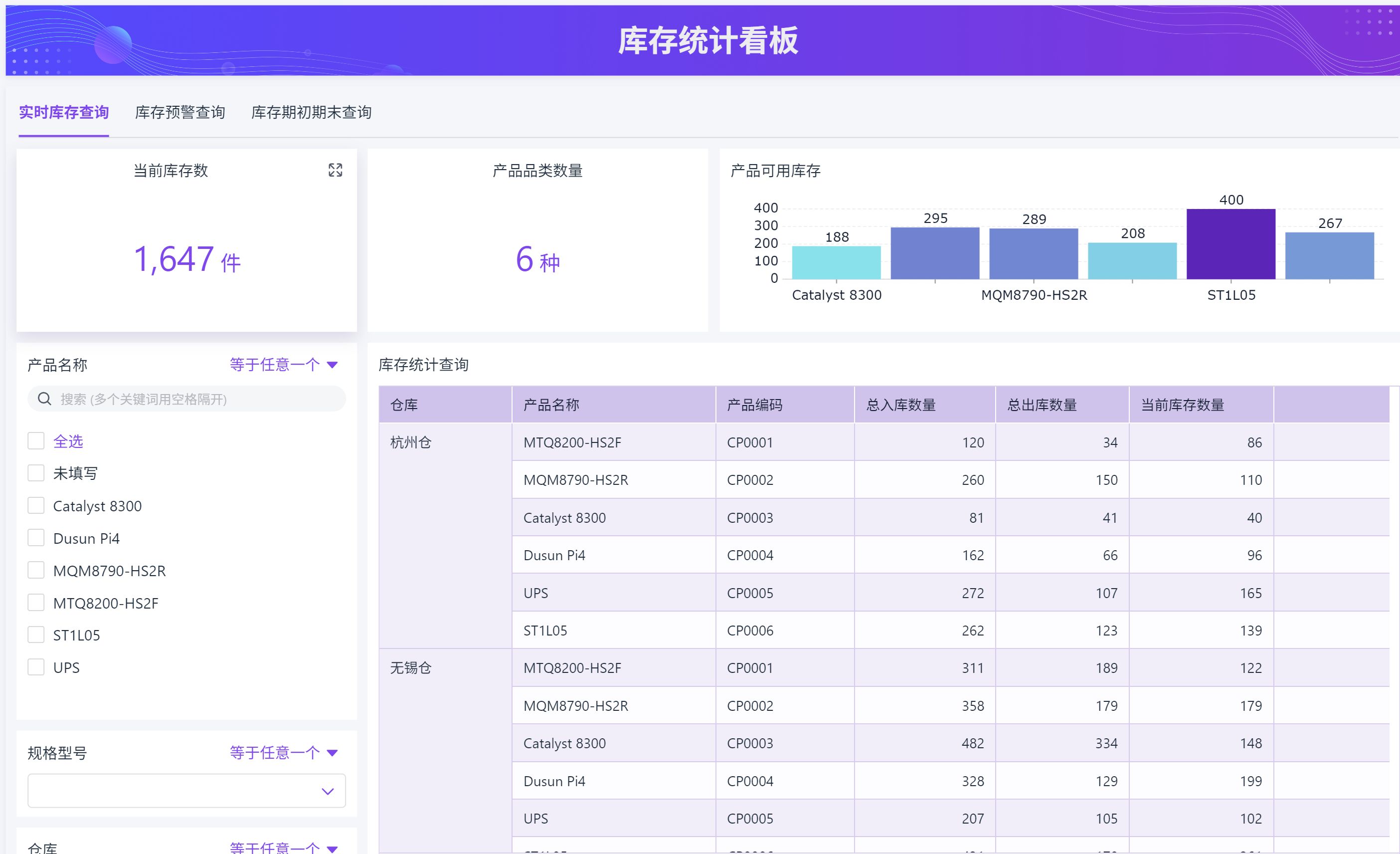The height and width of the screenshot is (854, 1400).
Task: Click the cyan Catalyst 8300 bar in chart
Action: pyautogui.click(x=837, y=263)
